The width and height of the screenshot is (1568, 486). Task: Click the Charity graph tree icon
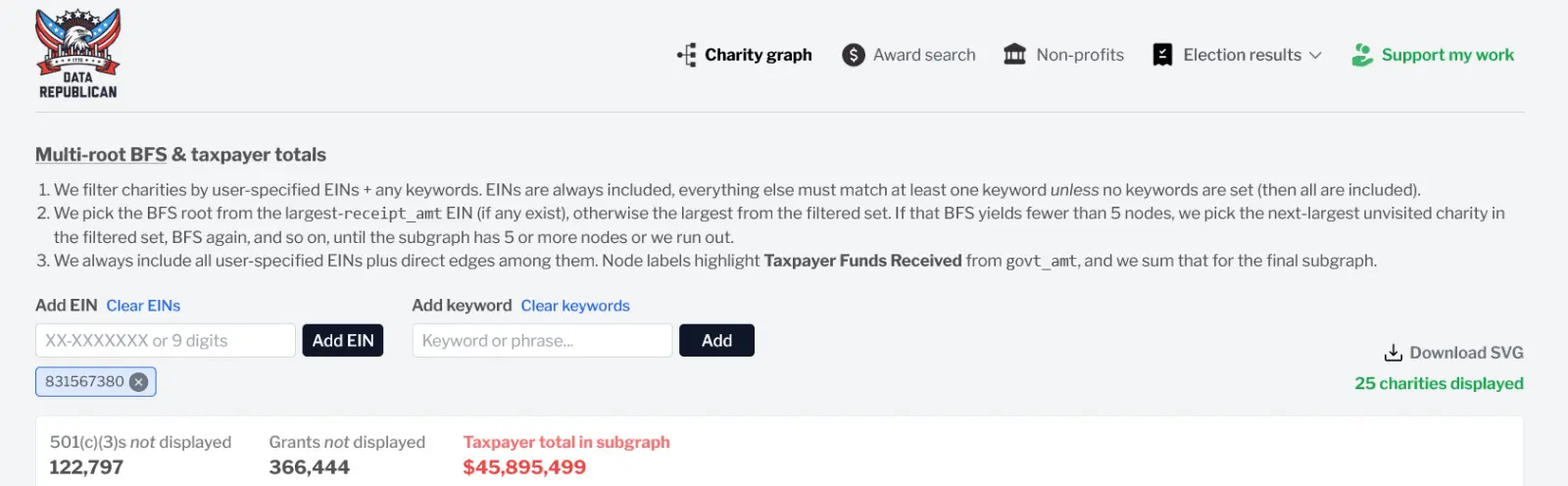click(687, 55)
